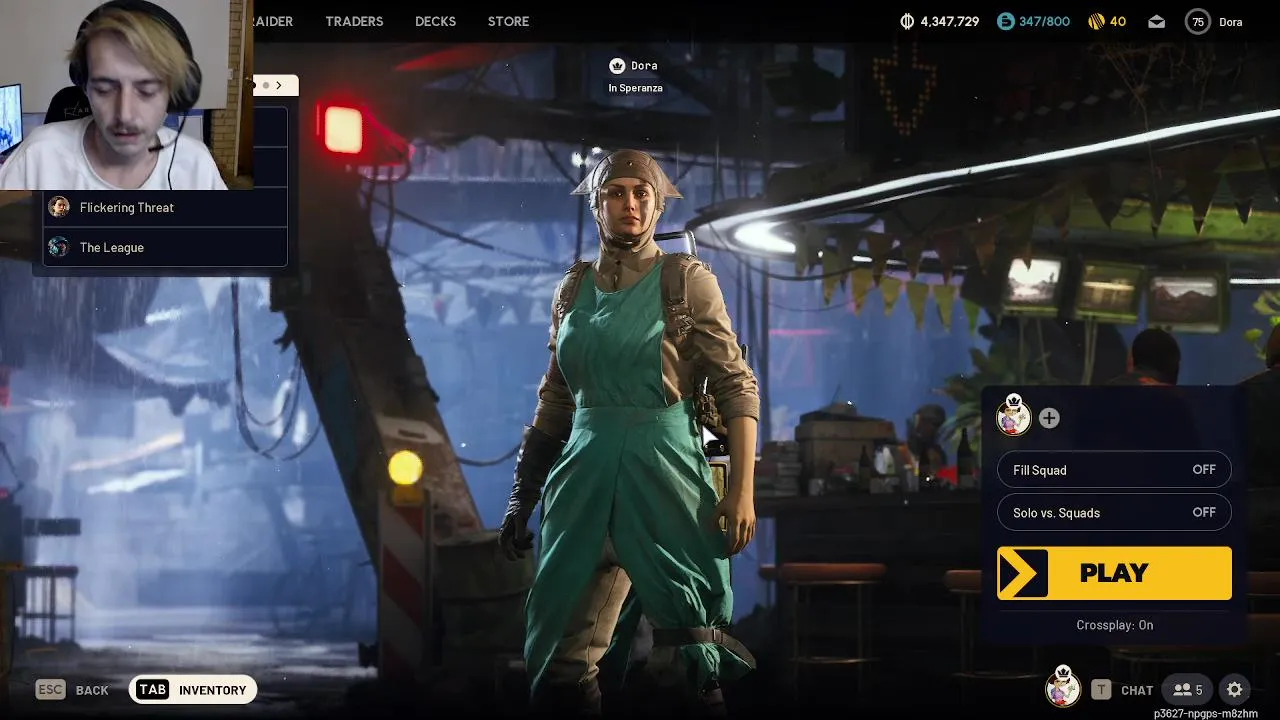Open the TAB INVENTORY button
The width and height of the screenshot is (1280, 720).
194,690
